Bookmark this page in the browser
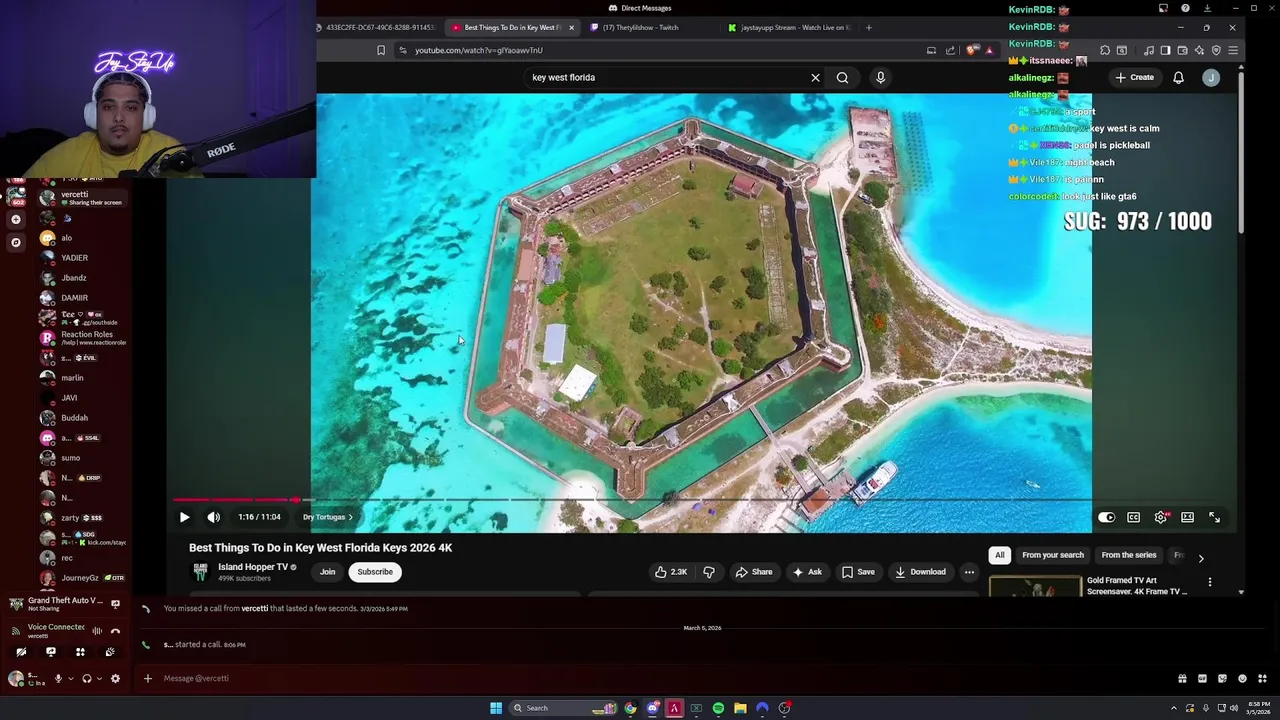This screenshot has height=720, width=1280. click(x=381, y=50)
